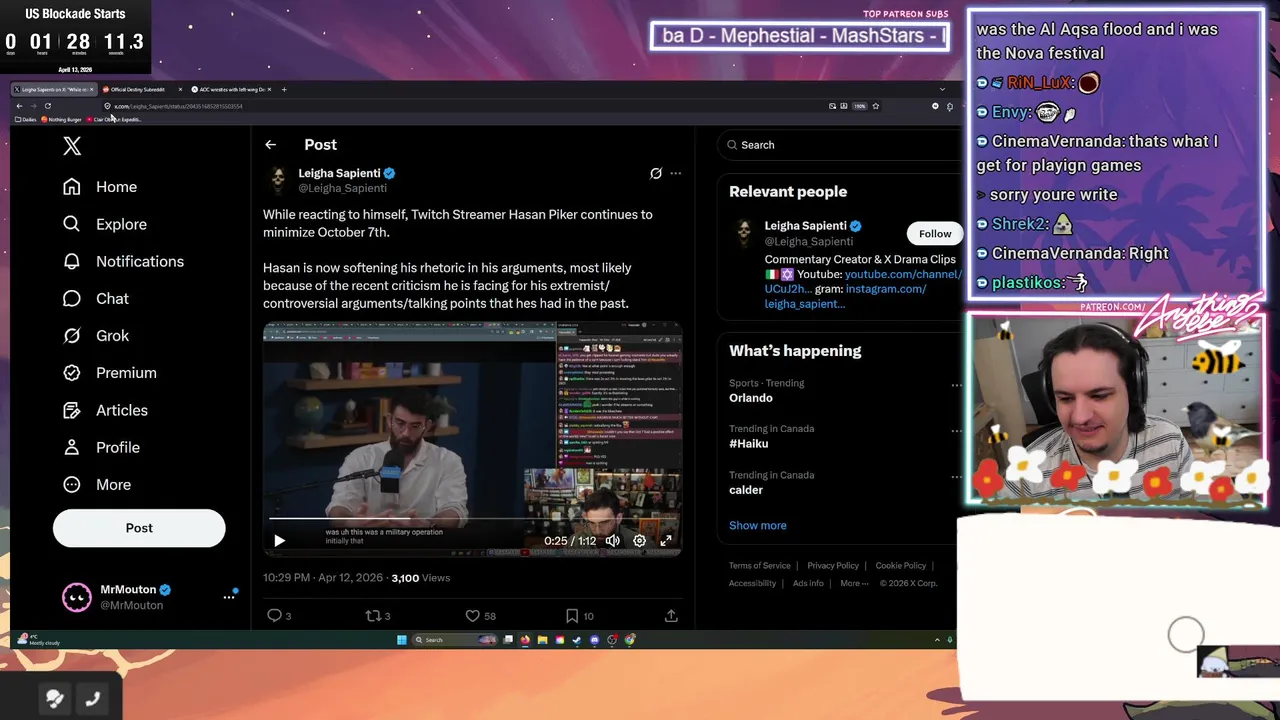The image size is (1280, 720).
Task: Open Grok in X sidebar
Action: (96, 336)
